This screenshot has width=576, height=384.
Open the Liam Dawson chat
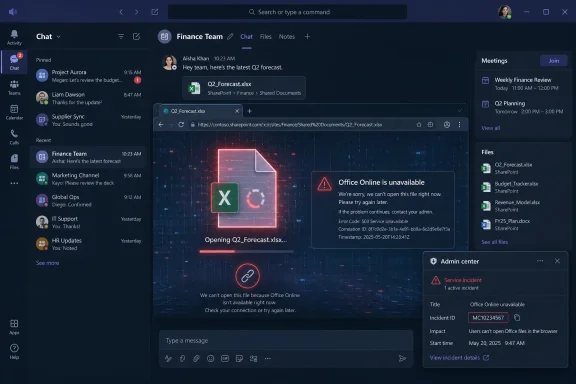[88, 98]
